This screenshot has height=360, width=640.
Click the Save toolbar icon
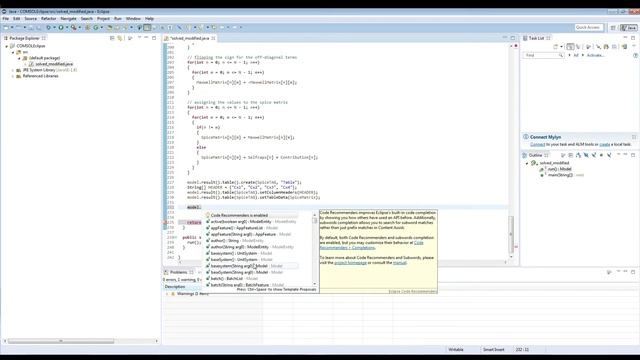[31, 27]
